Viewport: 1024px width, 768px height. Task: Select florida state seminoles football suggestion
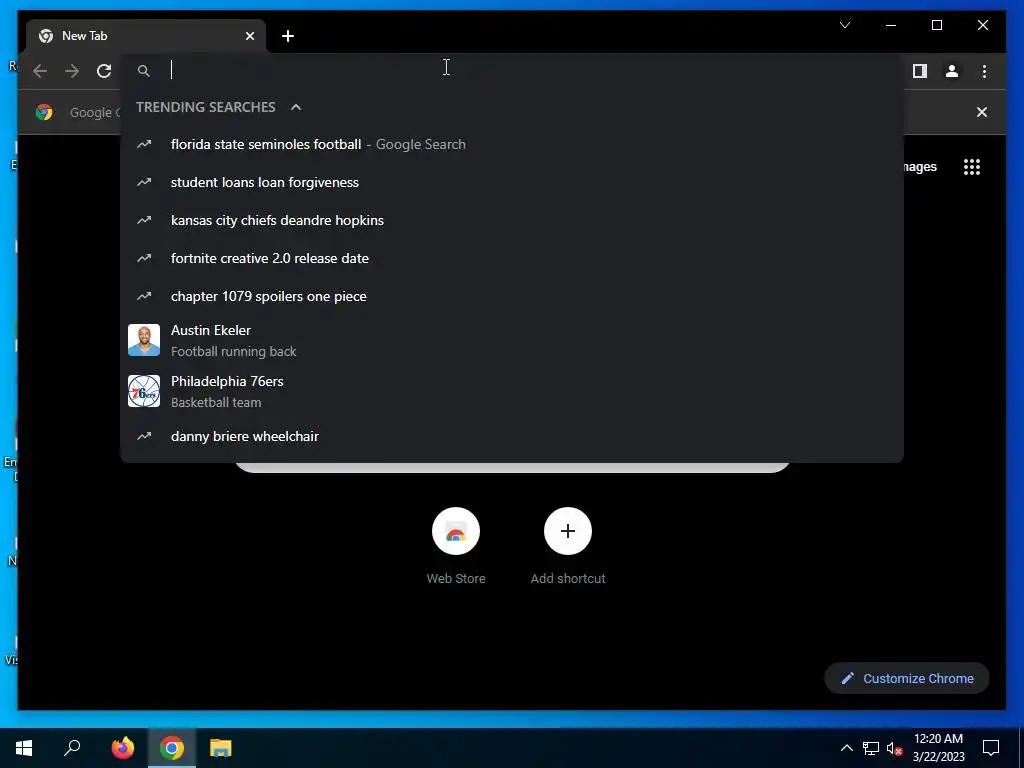click(x=512, y=144)
